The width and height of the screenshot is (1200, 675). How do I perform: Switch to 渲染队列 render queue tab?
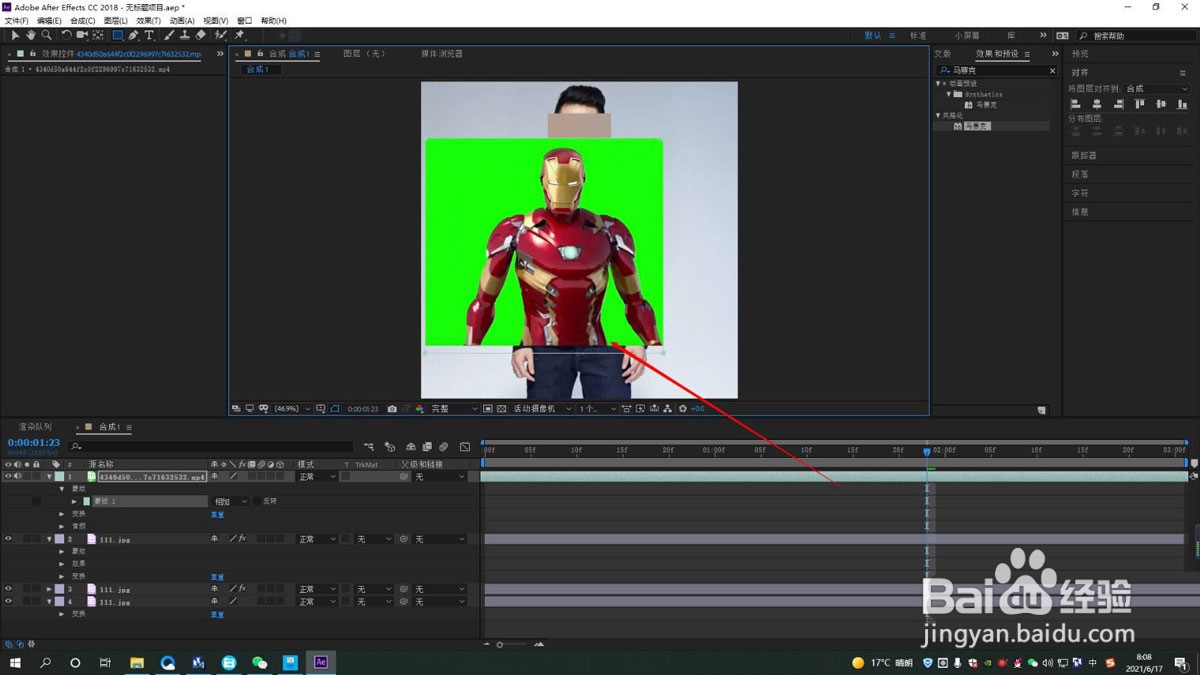coord(34,427)
